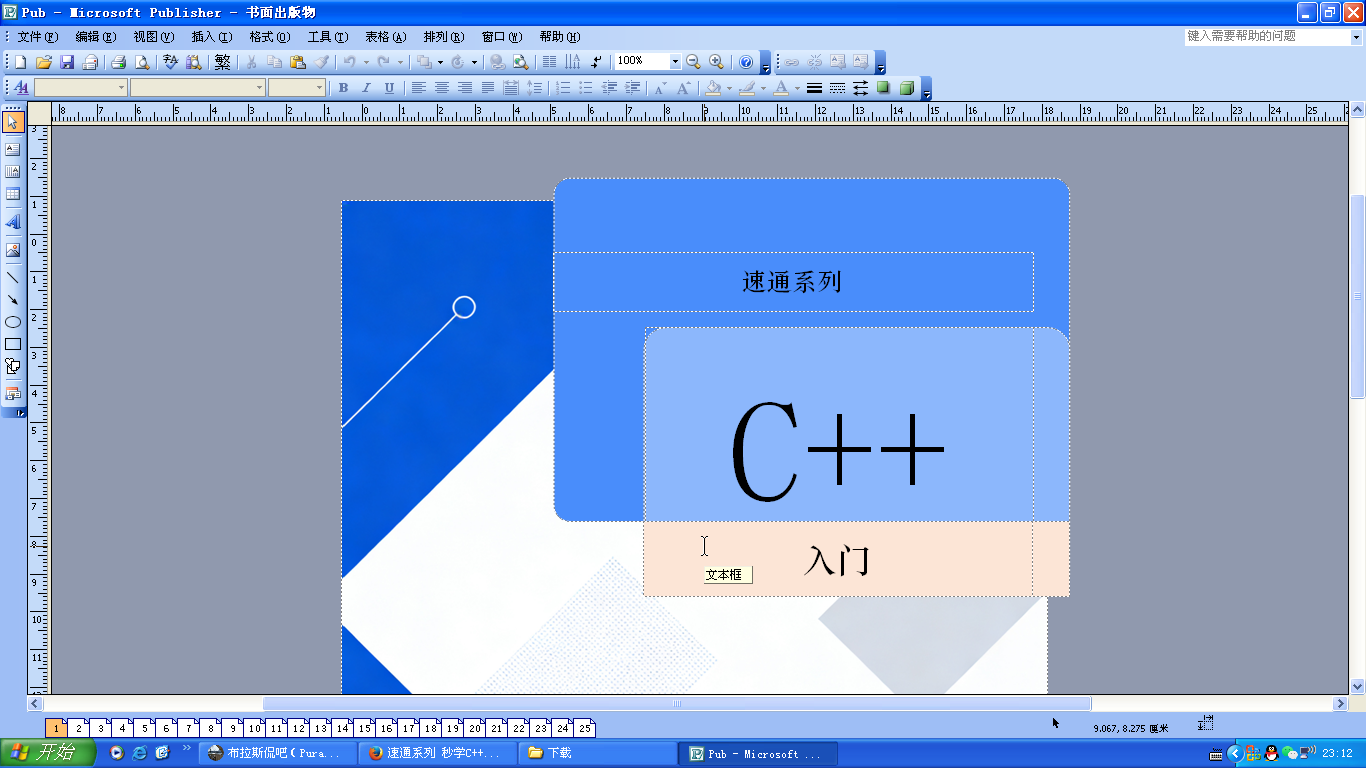
Task: Toggle Bold formatting
Action: point(343,88)
